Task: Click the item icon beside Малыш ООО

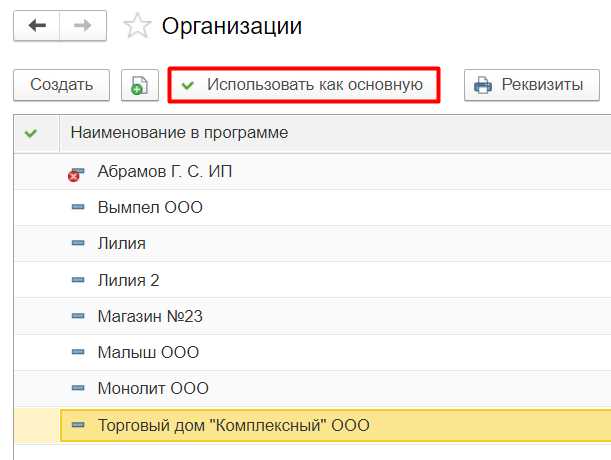Action: [x=78, y=352]
